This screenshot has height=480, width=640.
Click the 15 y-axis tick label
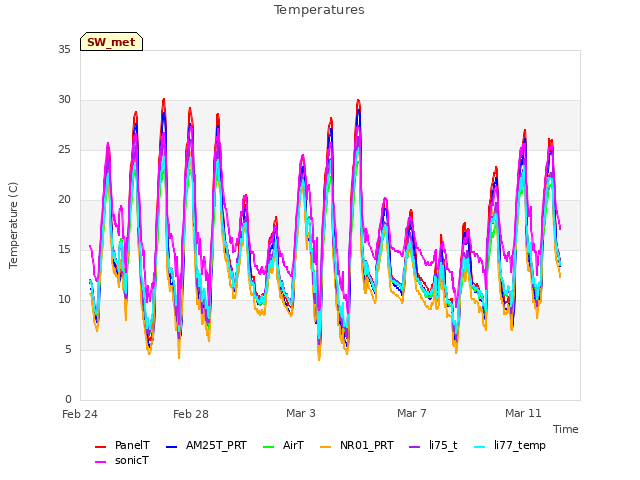(64, 250)
